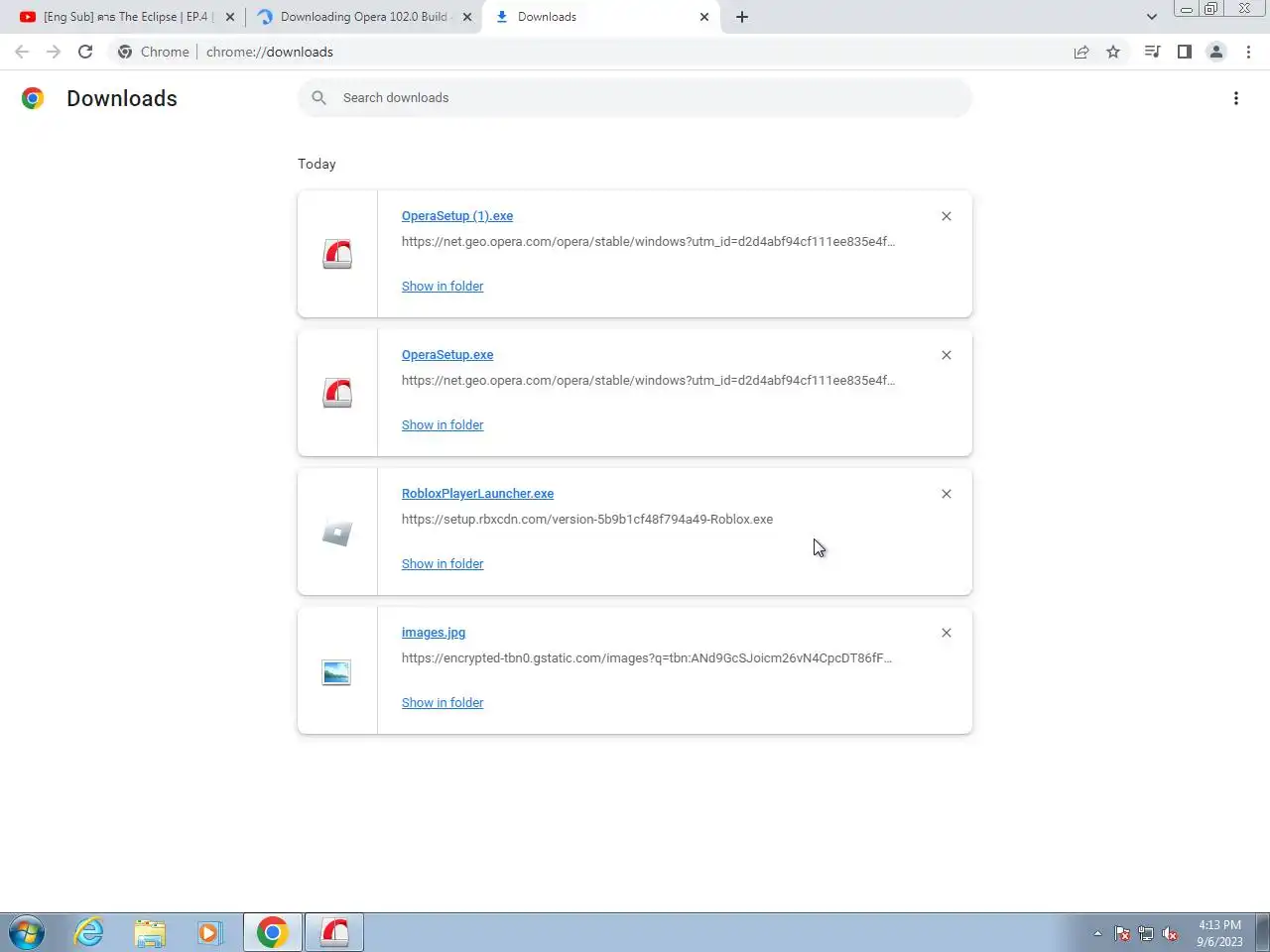Viewport: 1270px width, 952px height.
Task: Open Windows Explorer from taskbar
Action: coord(150,932)
